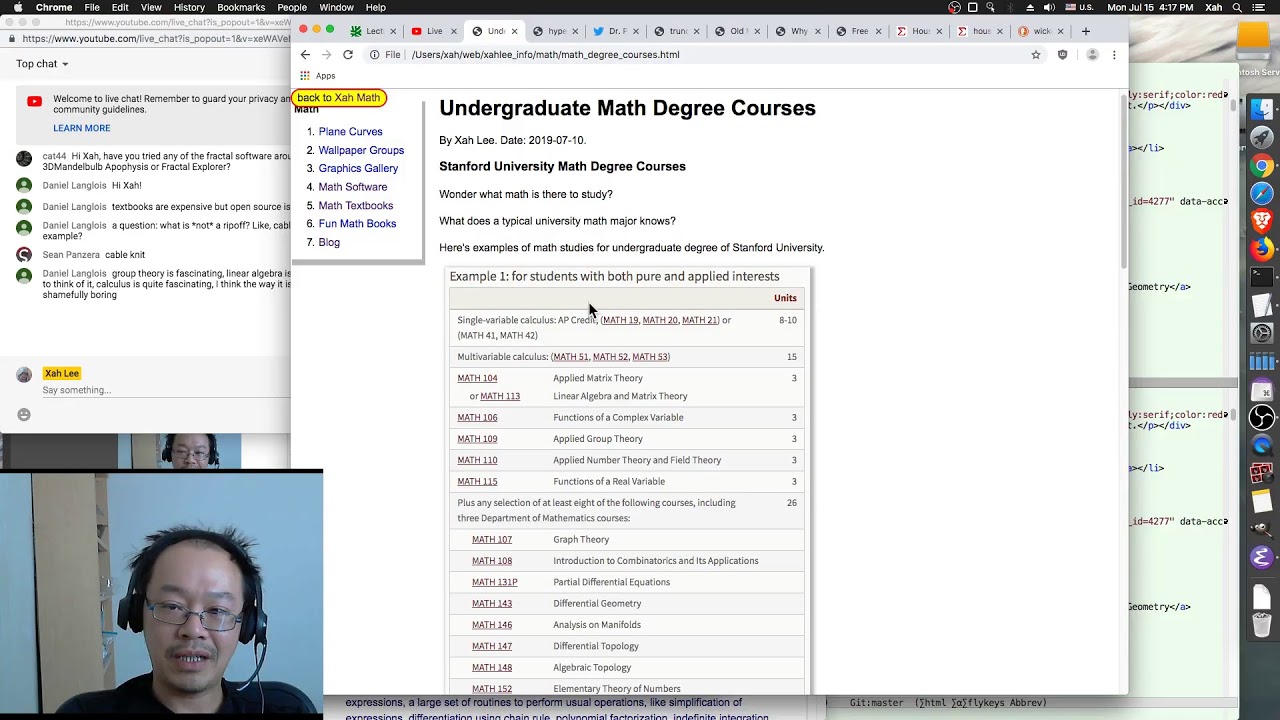Open the Wallpaper Groups link
Viewport: 1280px width, 720px height.
pyautogui.click(x=361, y=150)
